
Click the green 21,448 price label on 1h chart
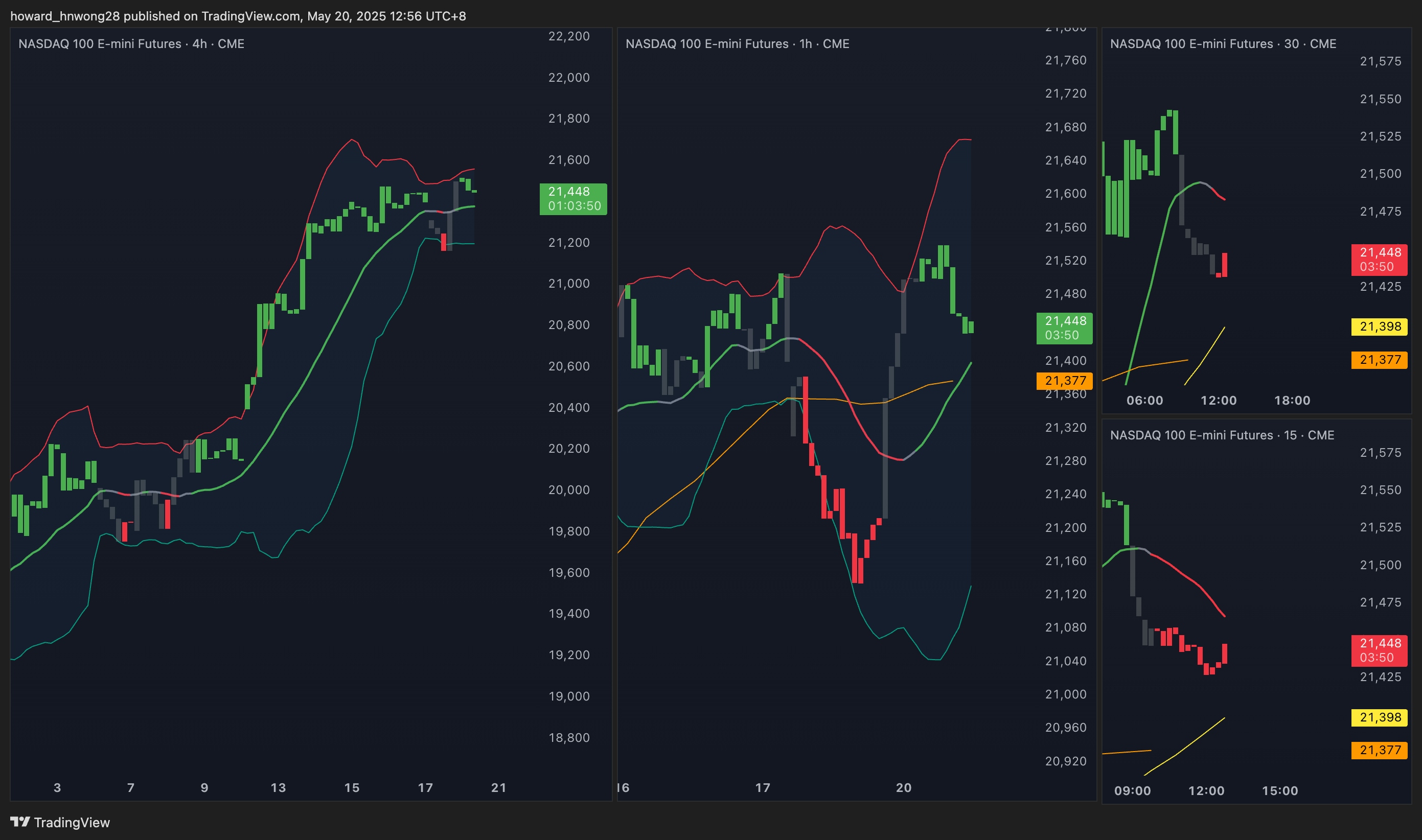1064,328
